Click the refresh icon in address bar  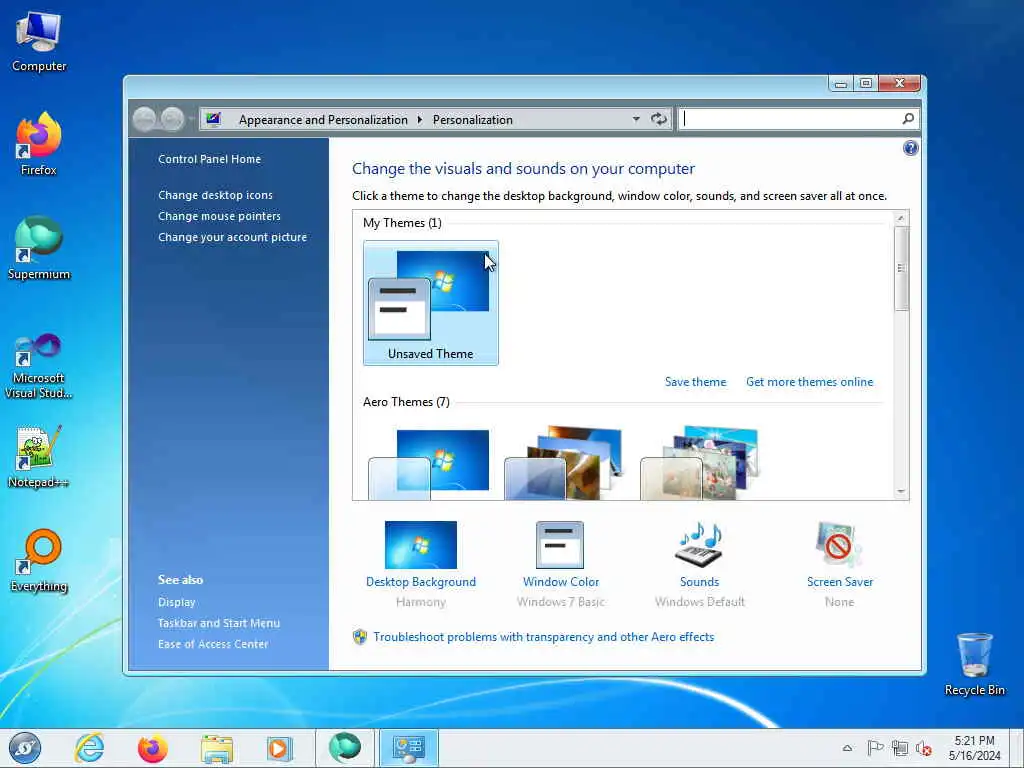[658, 119]
